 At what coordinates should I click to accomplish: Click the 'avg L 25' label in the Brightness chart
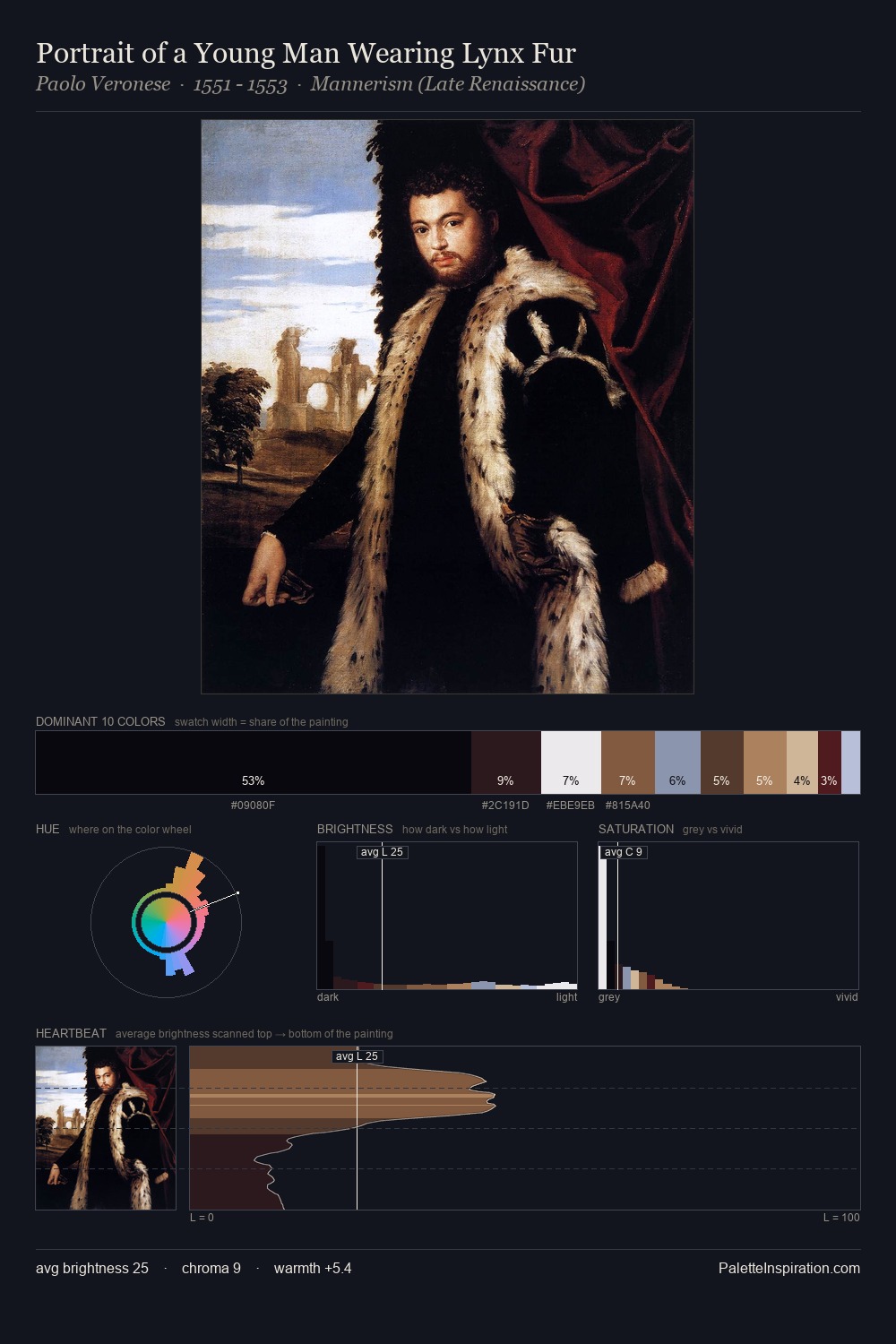pos(382,852)
